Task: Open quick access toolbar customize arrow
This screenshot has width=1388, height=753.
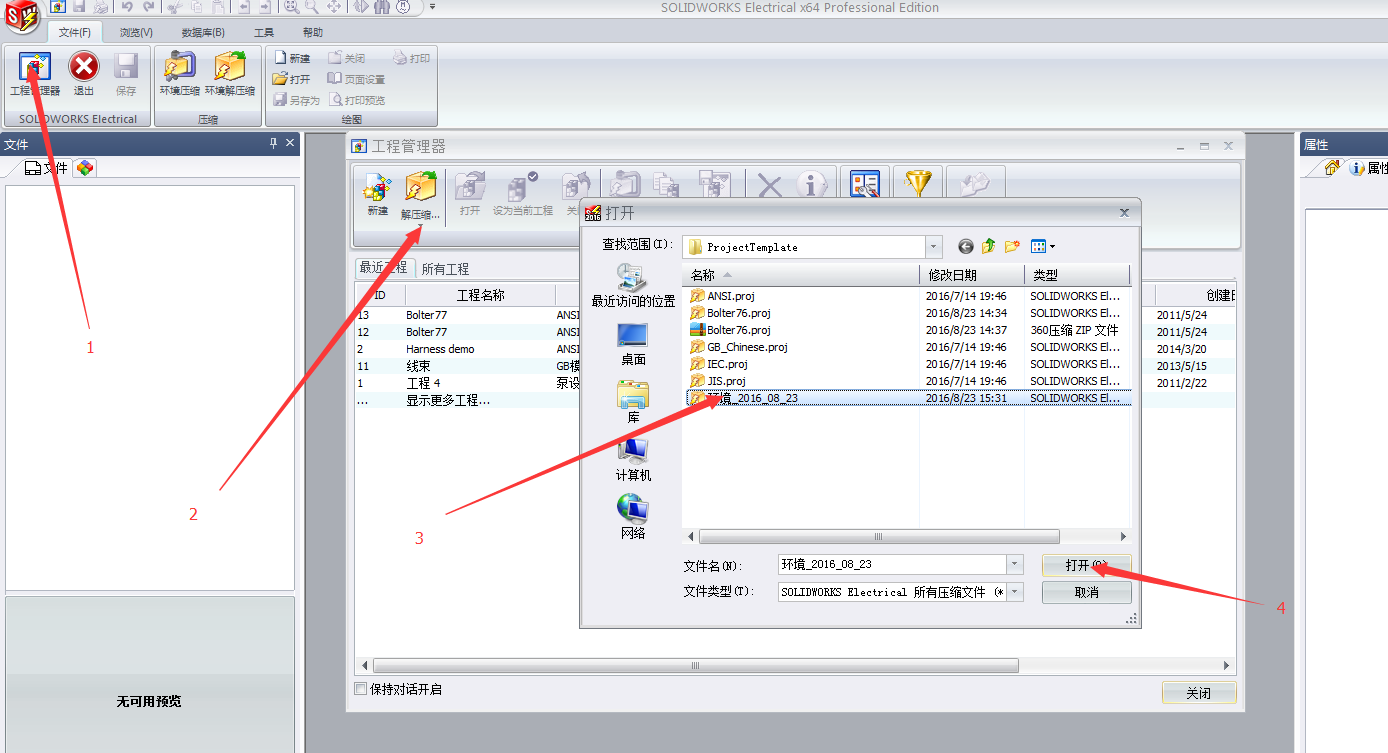Action: pyautogui.click(x=432, y=7)
